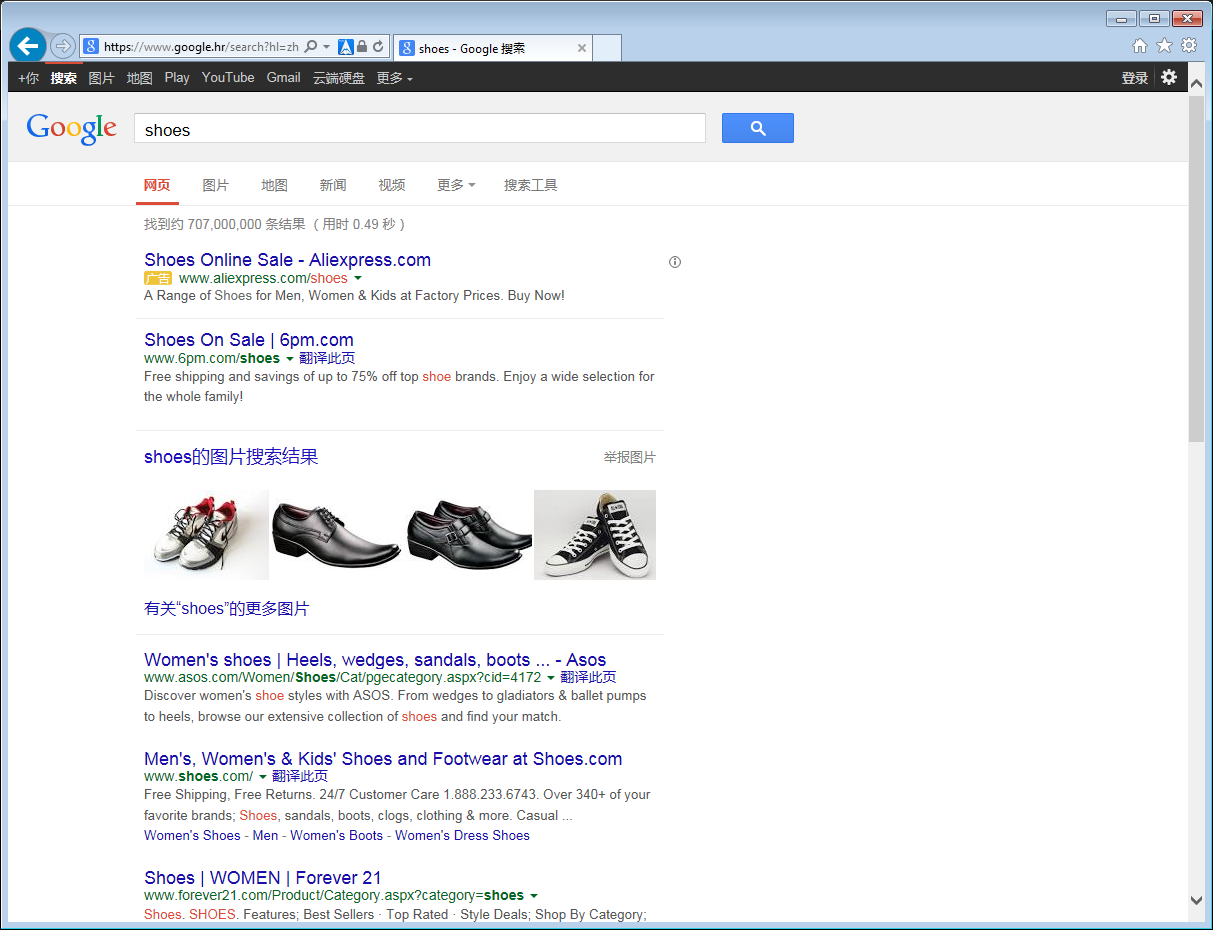Viewport: 1213px width, 930px height.
Task: Open 'Shoes | WOMEN | Forever 21' link
Action: click(263, 878)
